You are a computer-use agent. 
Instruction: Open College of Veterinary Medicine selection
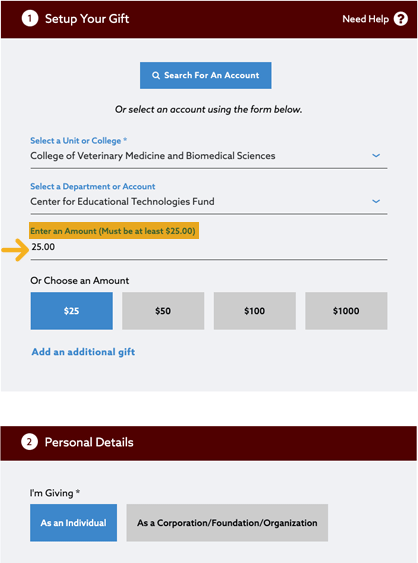coord(209,156)
